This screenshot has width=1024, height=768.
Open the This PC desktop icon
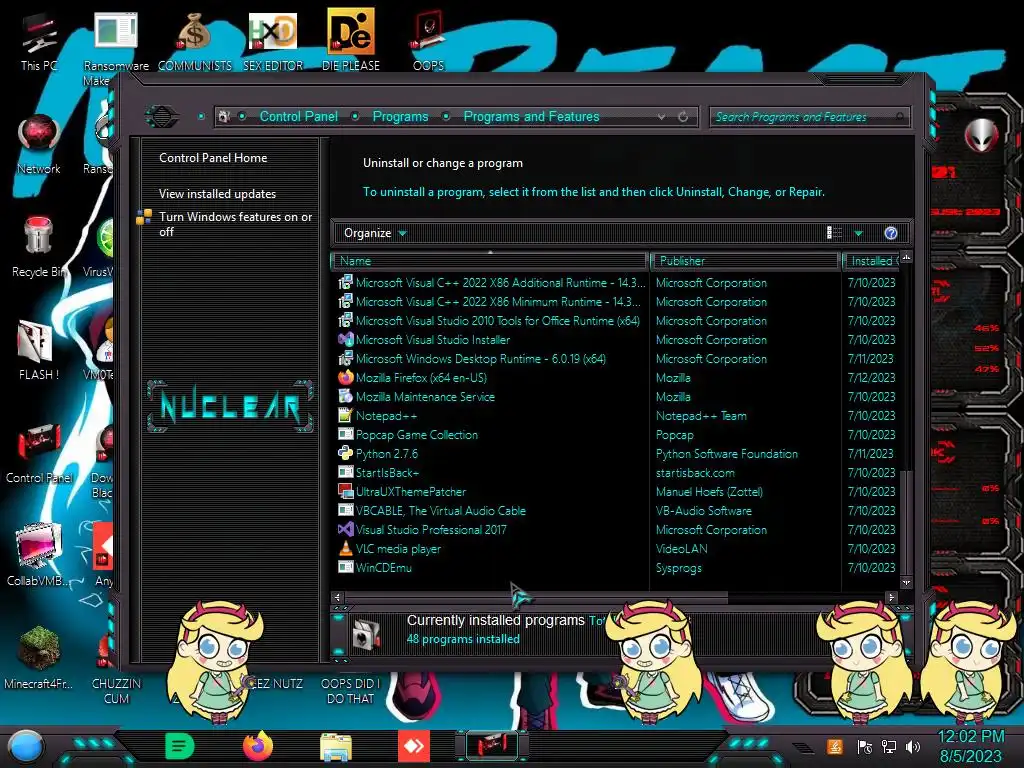click(x=38, y=42)
